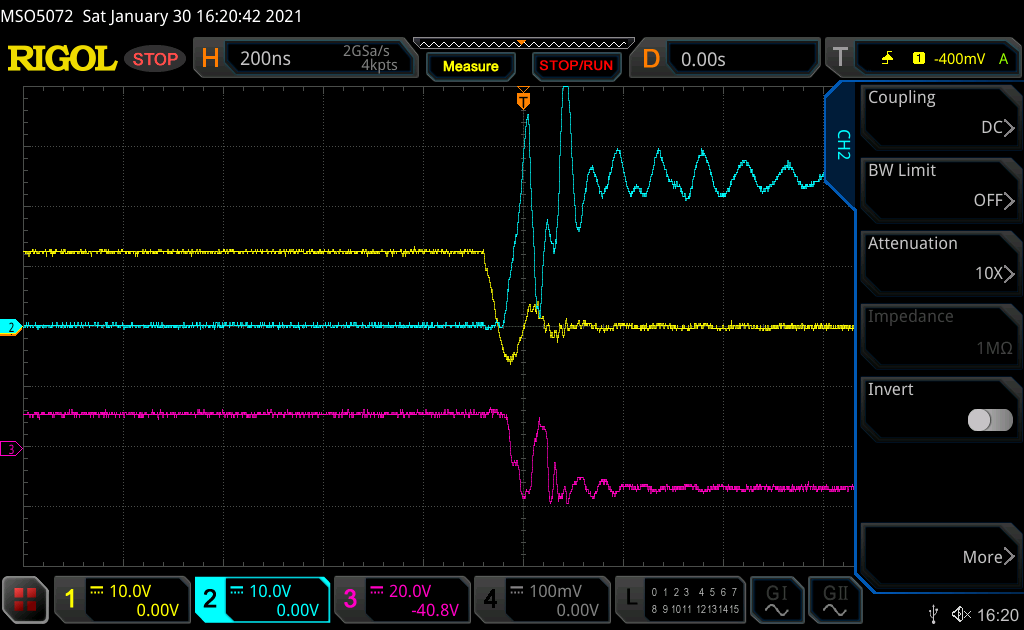1024x630 pixels.
Task: Click the channel 1 10.0V scale value
Action: click(130, 591)
